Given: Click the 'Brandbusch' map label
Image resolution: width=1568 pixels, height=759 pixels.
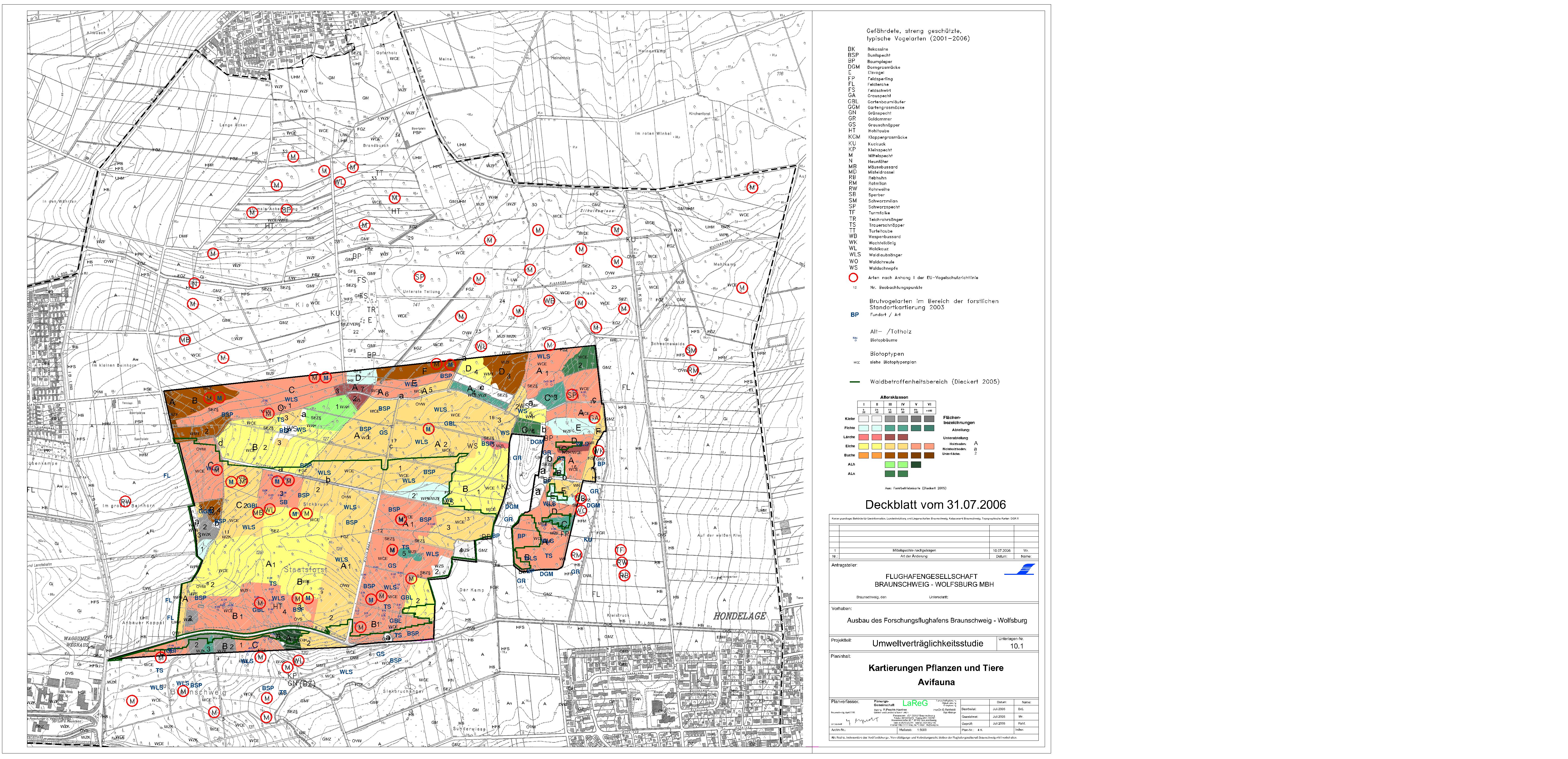Looking at the screenshot, I should [376, 145].
